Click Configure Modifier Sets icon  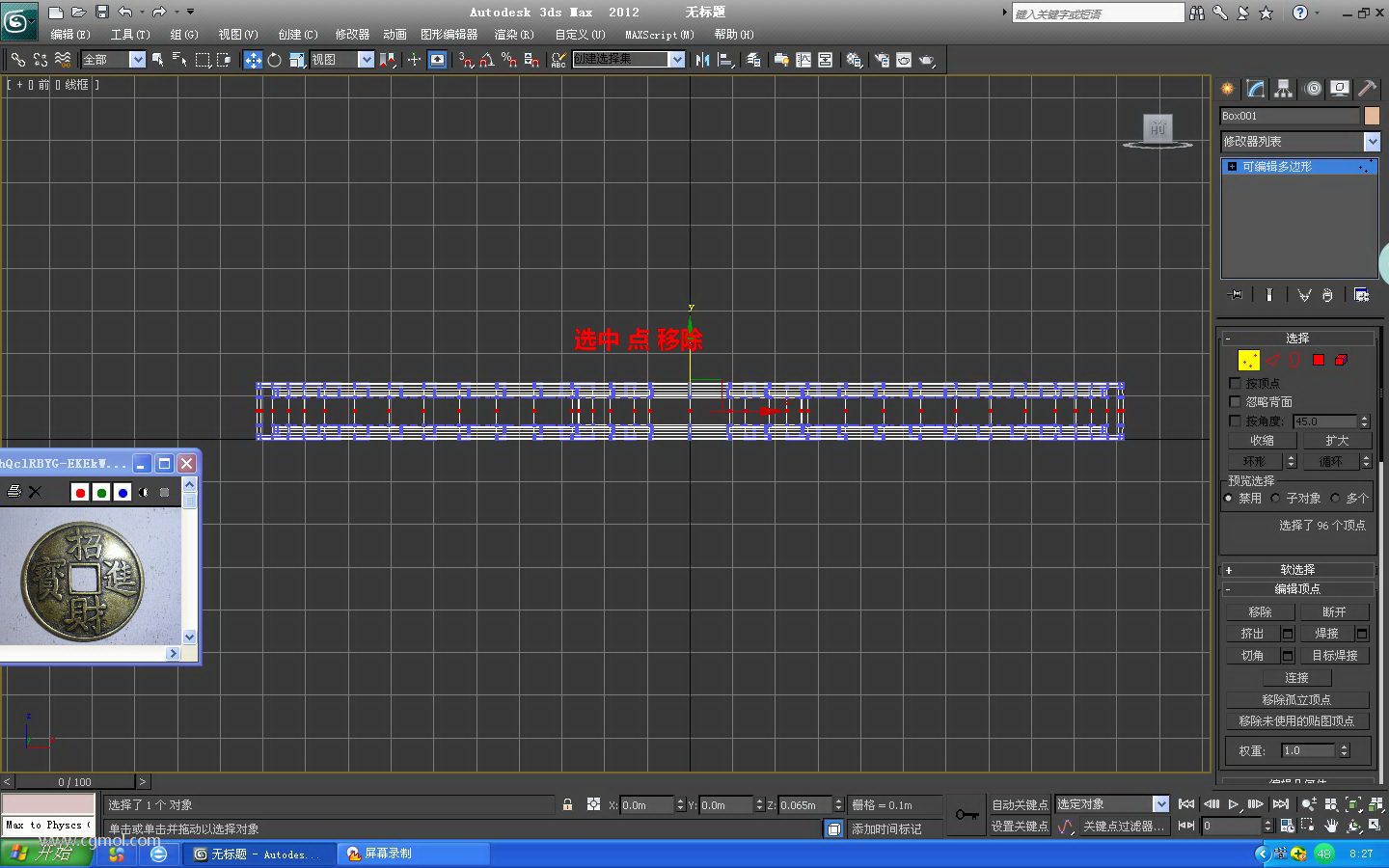click(x=1361, y=295)
